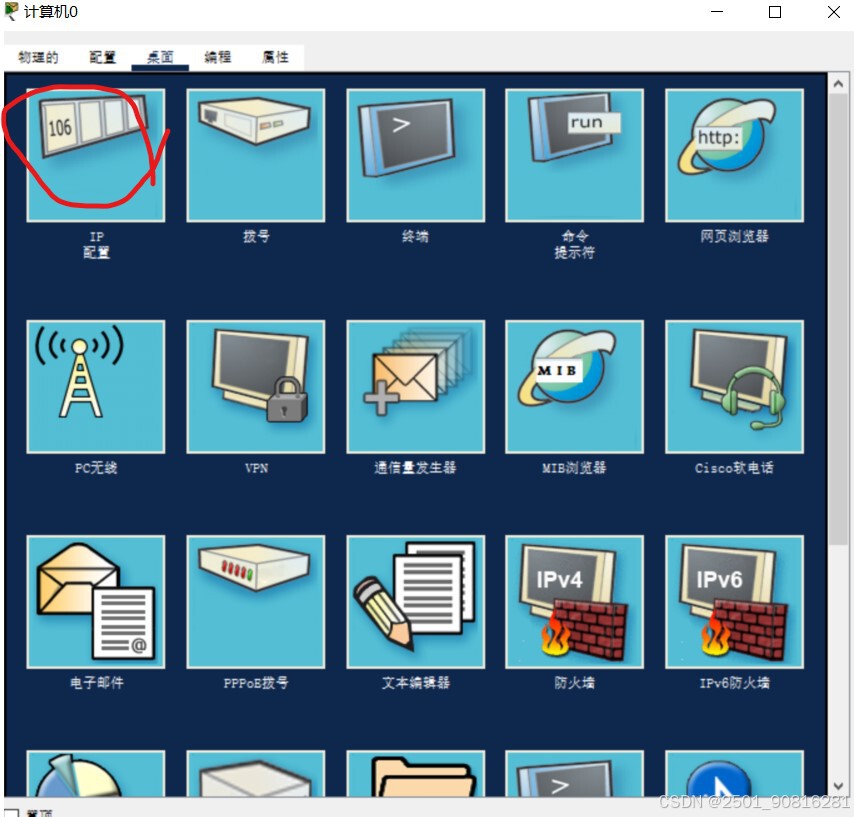The image size is (854, 817).
Task: Close the 计算机0 window
Action: (833, 12)
